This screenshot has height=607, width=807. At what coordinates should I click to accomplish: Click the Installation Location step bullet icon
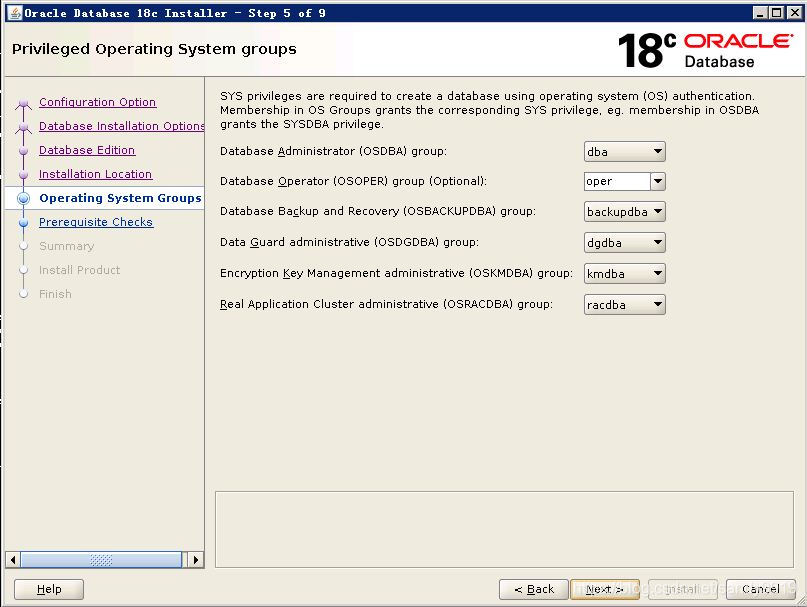[x=23, y=175]
